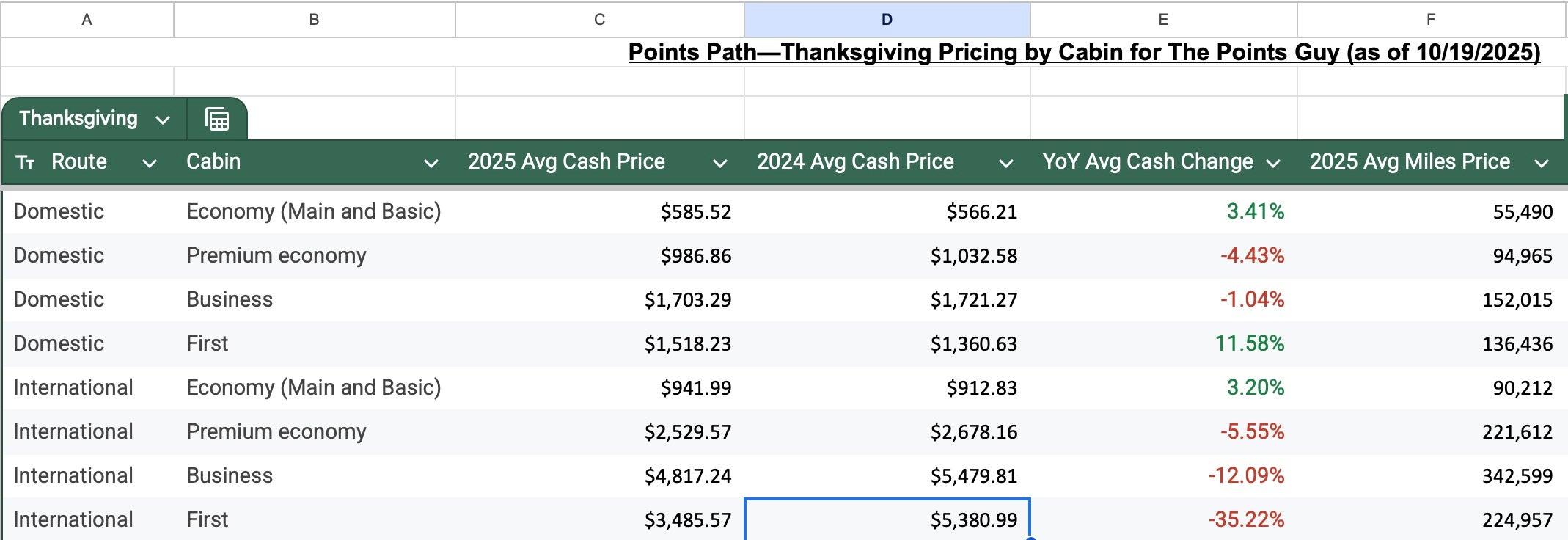This screenshot has width=1568, height=540.
Task: Expand 2024 Avg Cash Price column menu
Action: [1006, 163]
